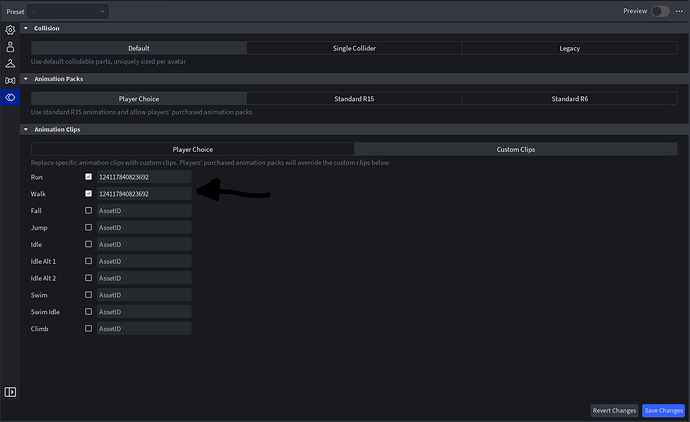Click the Walk asset ID field
Screen dimensions: 690x422
click(x=144, y=194)
